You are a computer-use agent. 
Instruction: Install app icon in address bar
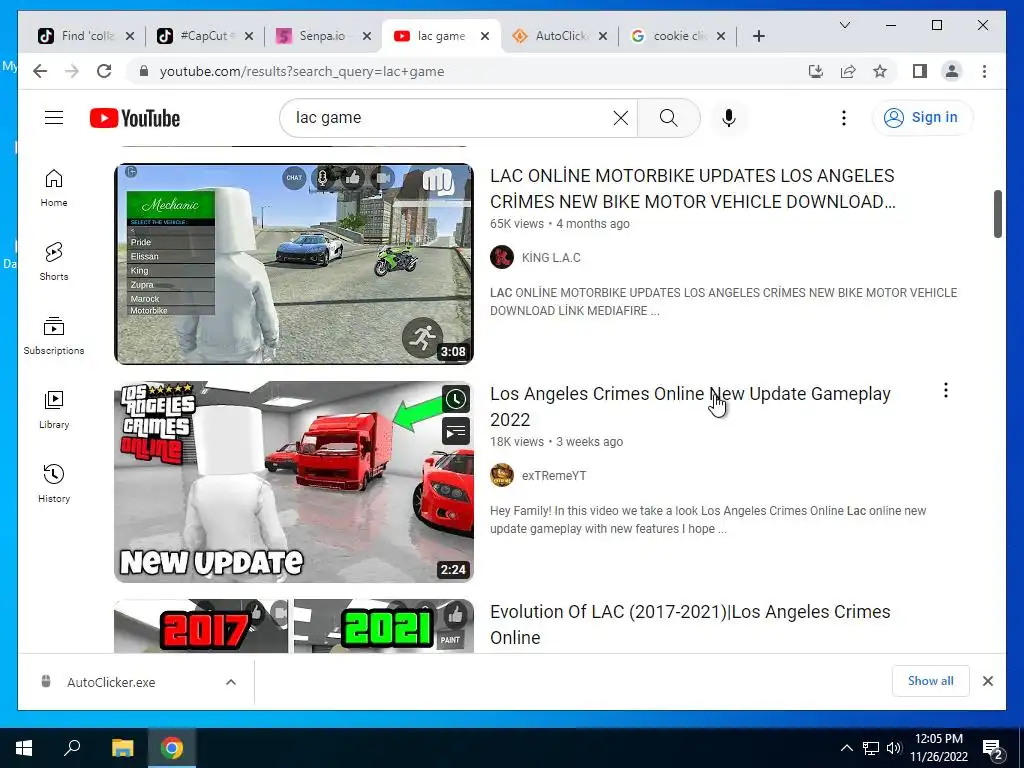click(x=816, y=71)
